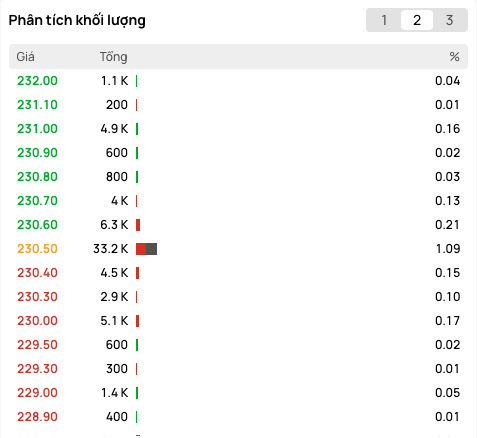Click price 231.00 in the list

pyautogui.click(x=37, y=129)
